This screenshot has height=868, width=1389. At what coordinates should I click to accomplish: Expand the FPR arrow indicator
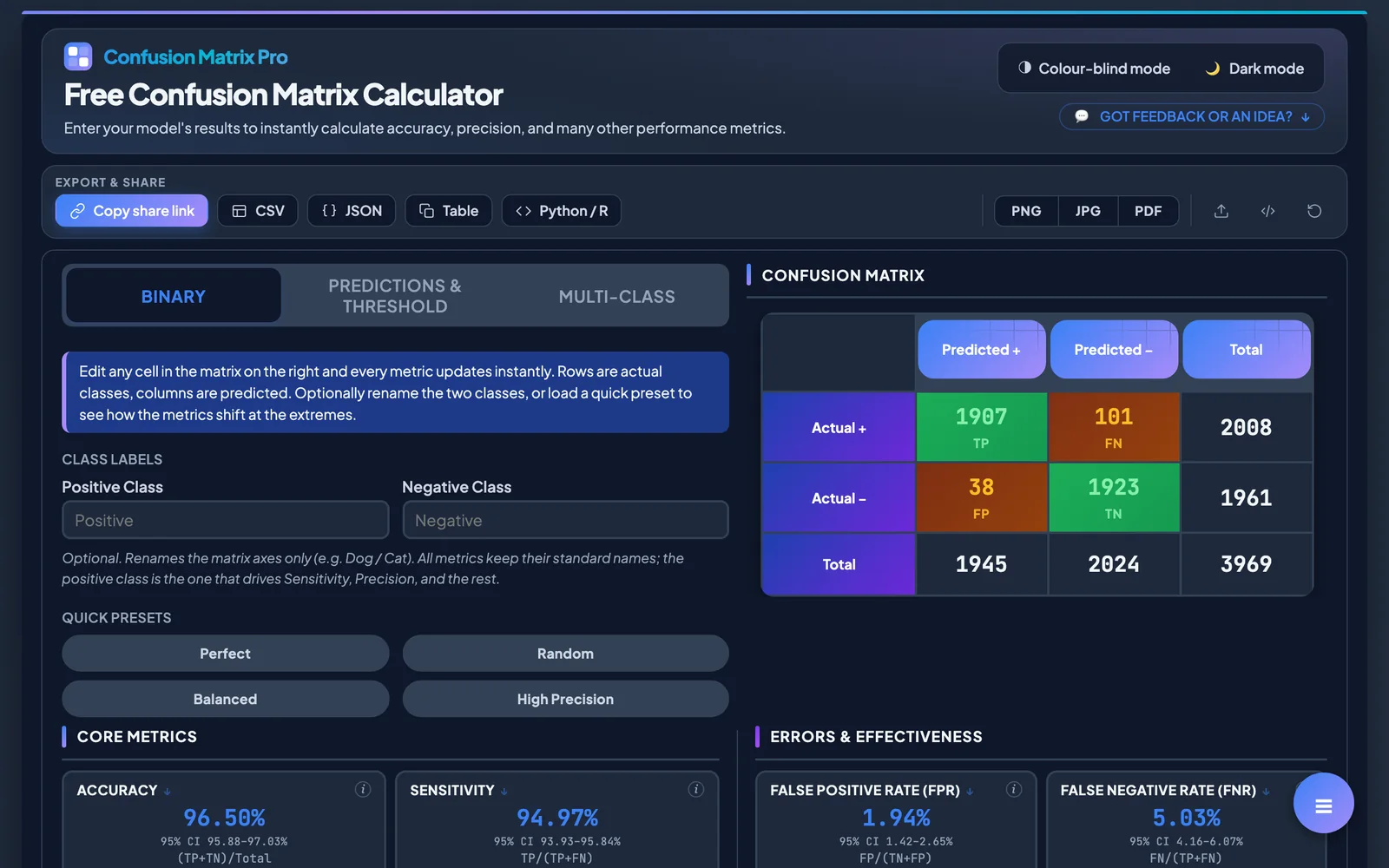tap(970, 792)
